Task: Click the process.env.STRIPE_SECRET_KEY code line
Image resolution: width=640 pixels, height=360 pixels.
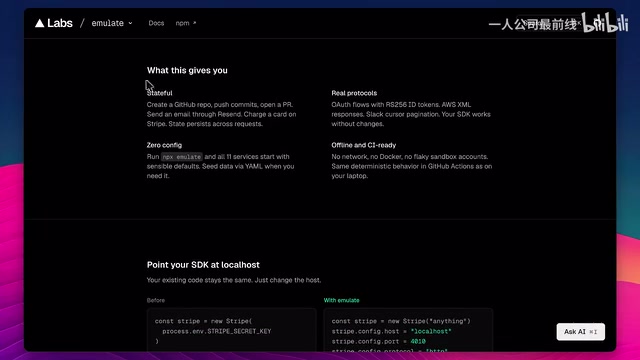Action: click(217, 331)
